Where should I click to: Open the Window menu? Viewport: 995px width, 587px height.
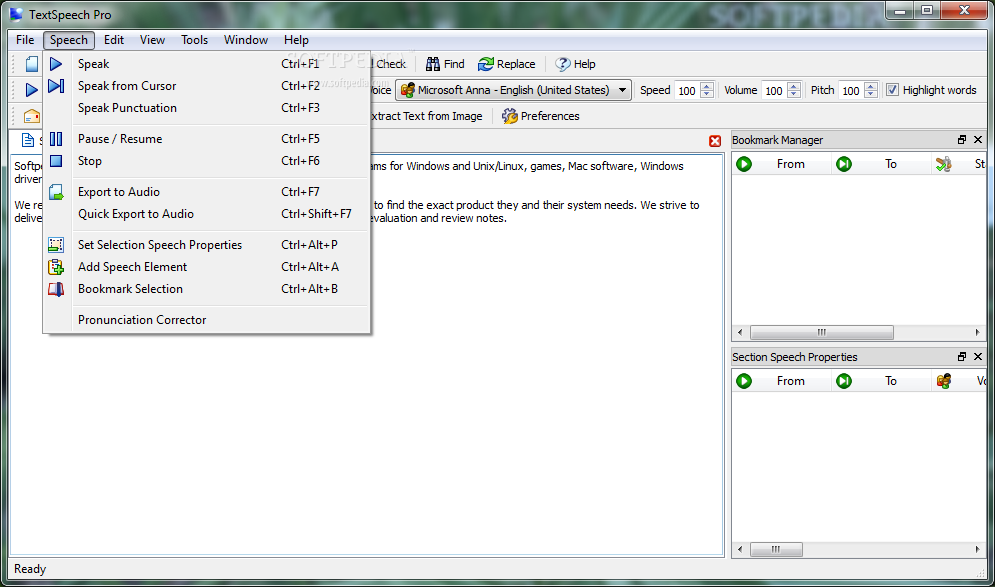click(246, 40)
